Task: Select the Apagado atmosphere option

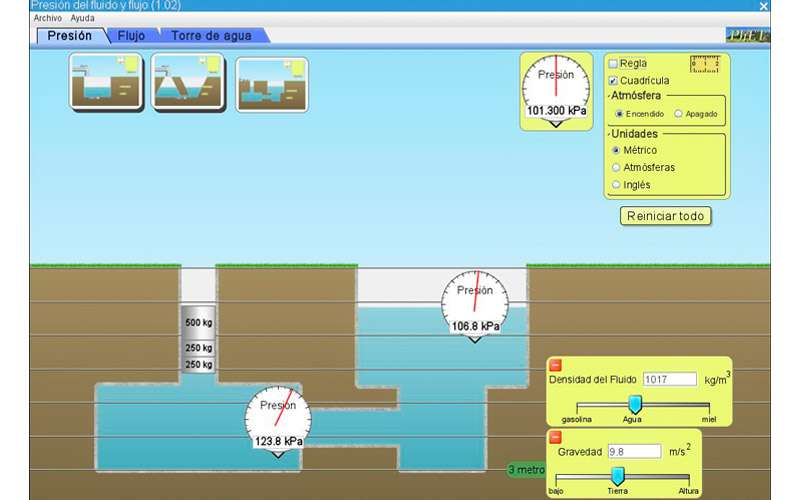Action: pyautogui.click(x=679, y=114)
